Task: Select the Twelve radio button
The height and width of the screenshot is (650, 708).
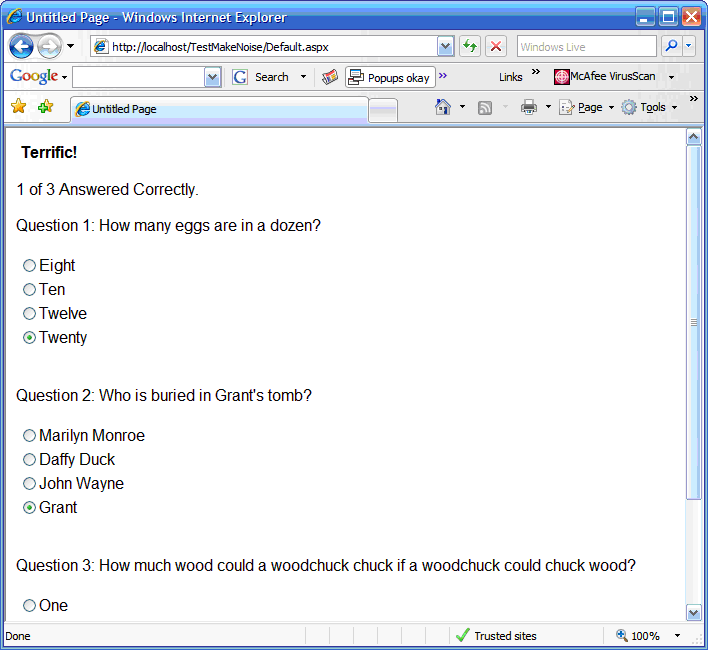Action: 29,313
